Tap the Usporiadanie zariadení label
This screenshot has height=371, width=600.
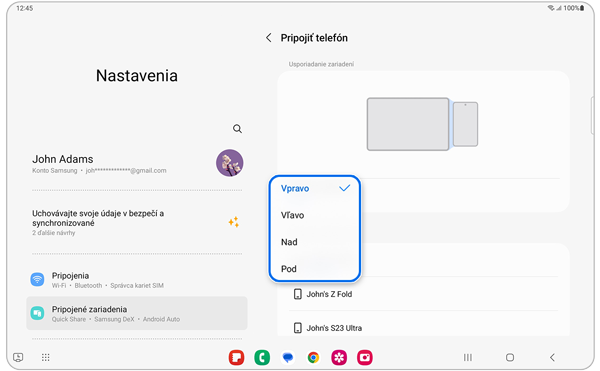pyautogui.click(x=321, y=64)
